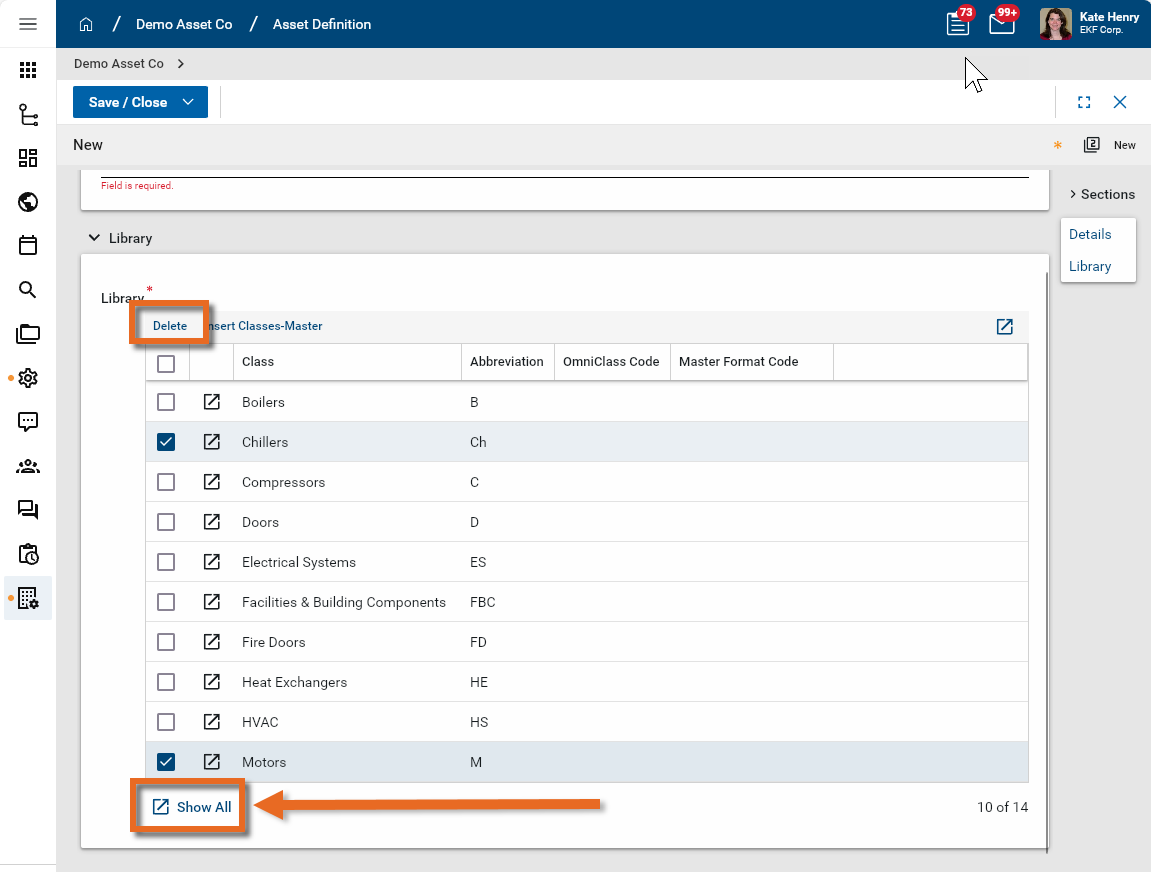Toggle the select-all header checkbox
Viewport: 1151px width, 872px height.
(166, 363)
